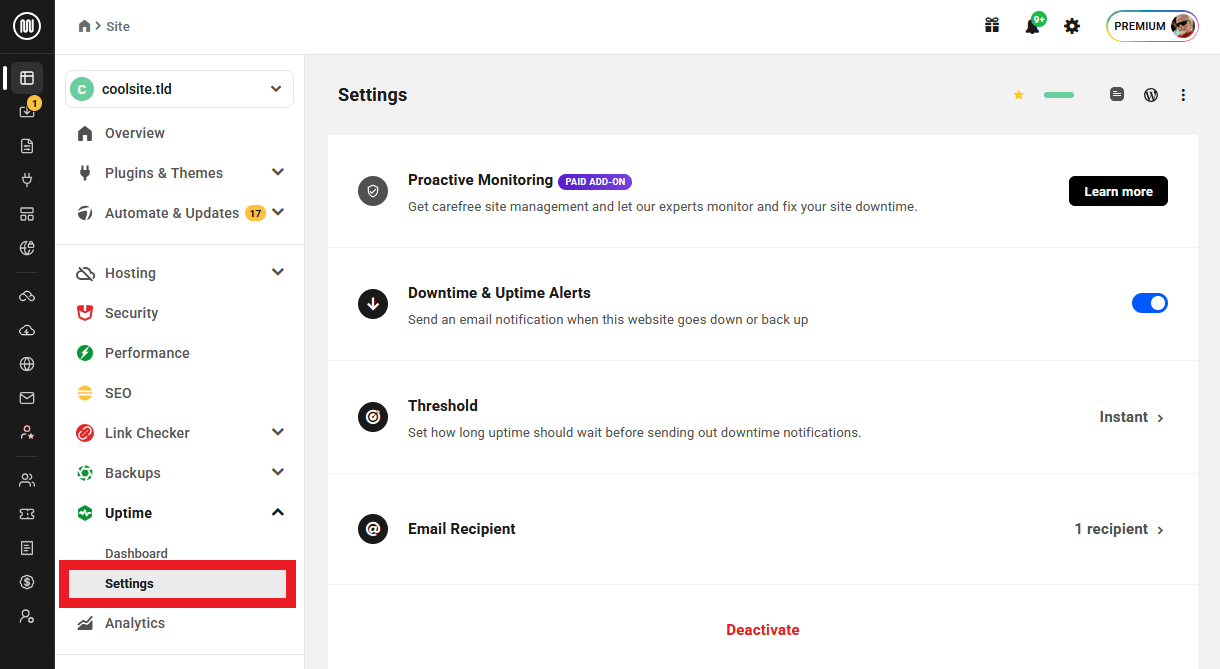Click the download icon with the 1 badge
Screen dimensions: 1220x669
click(x=27, y=111)
